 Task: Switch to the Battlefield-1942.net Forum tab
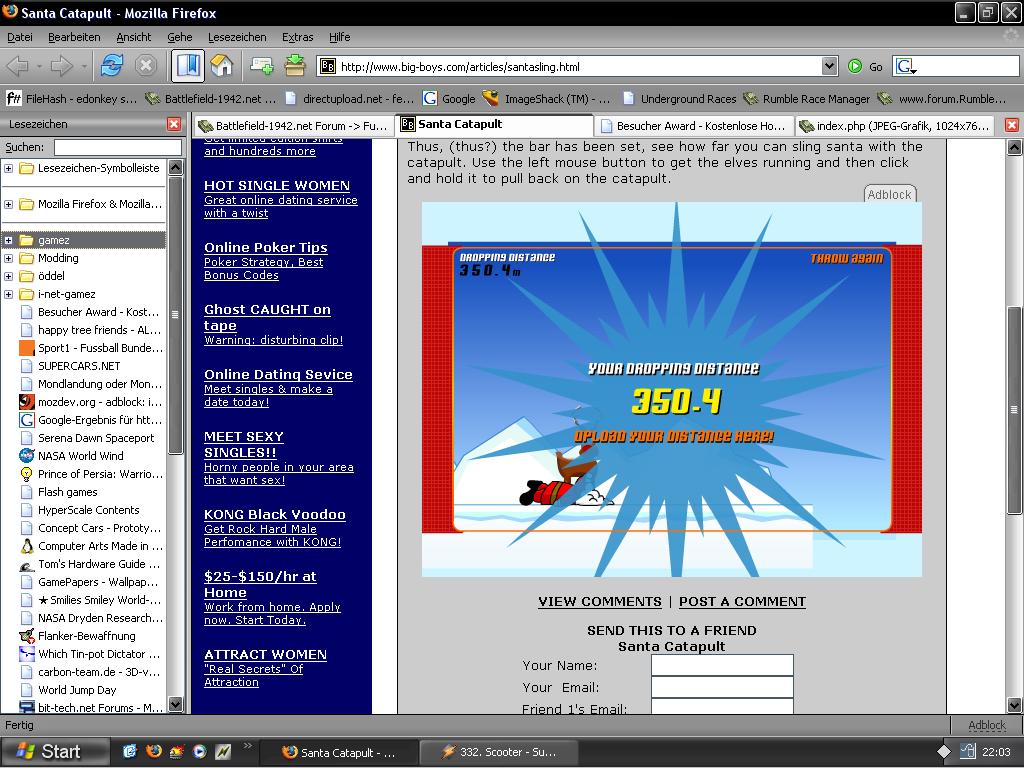(x=294, y=125)
